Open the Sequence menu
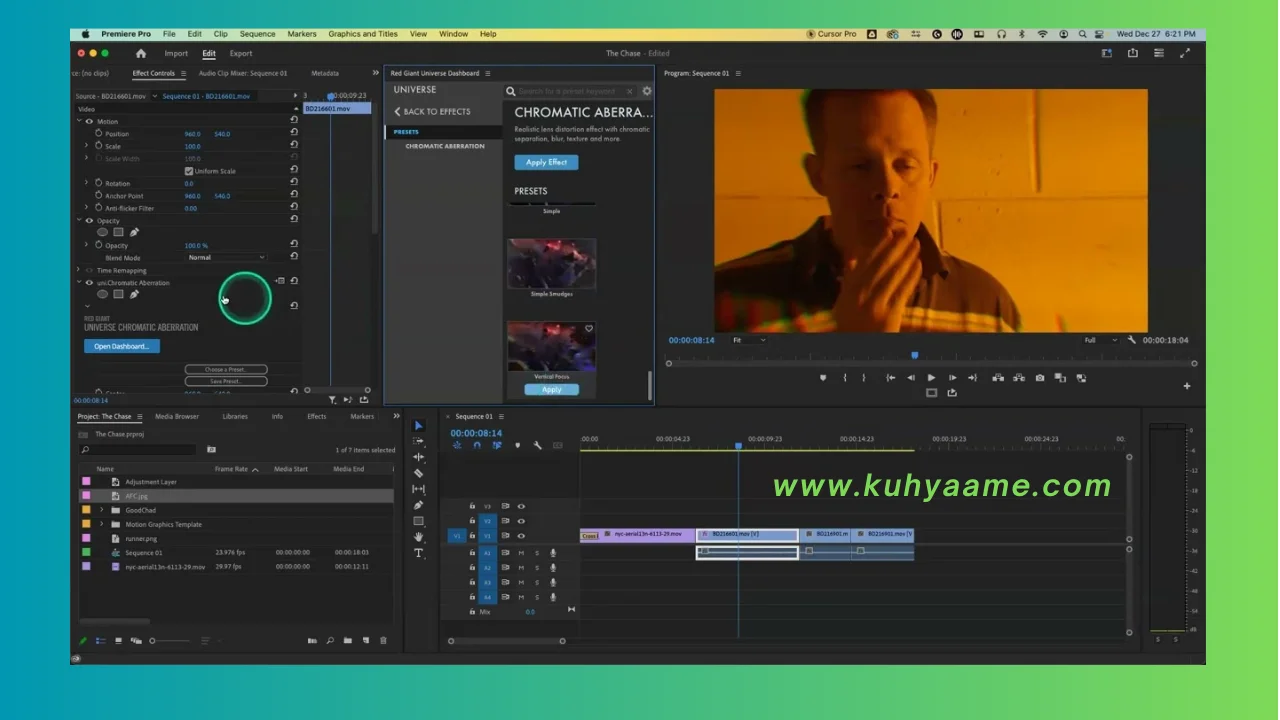Image resolution: width=1280 pixels, height=720 pixels. (257, 34)
